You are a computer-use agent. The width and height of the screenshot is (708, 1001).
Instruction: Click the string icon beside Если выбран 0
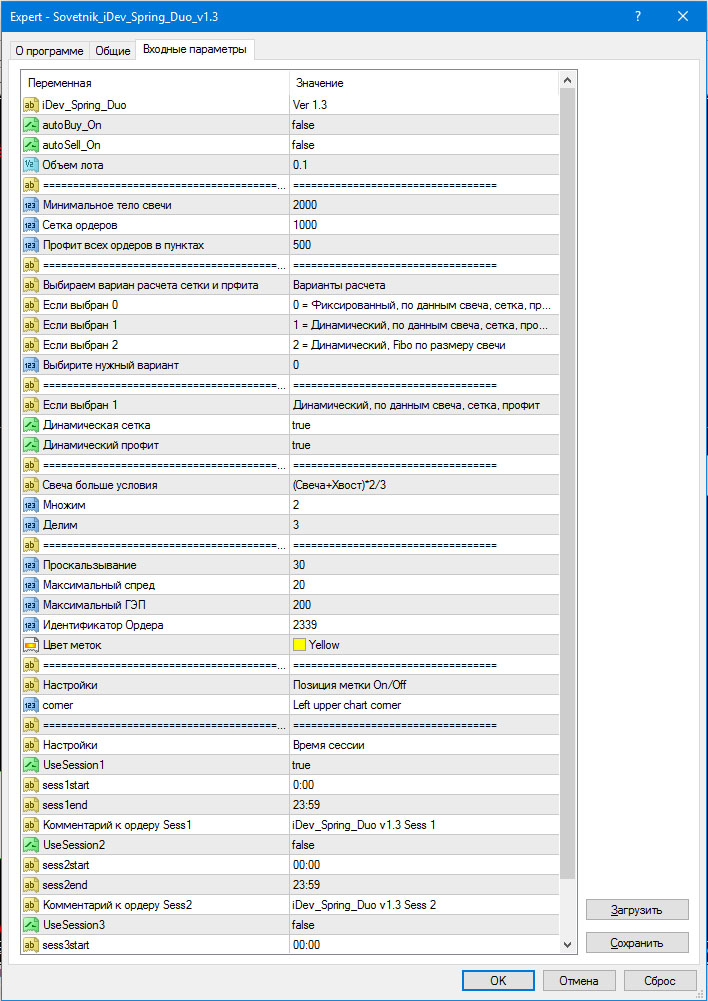point(31,305)
